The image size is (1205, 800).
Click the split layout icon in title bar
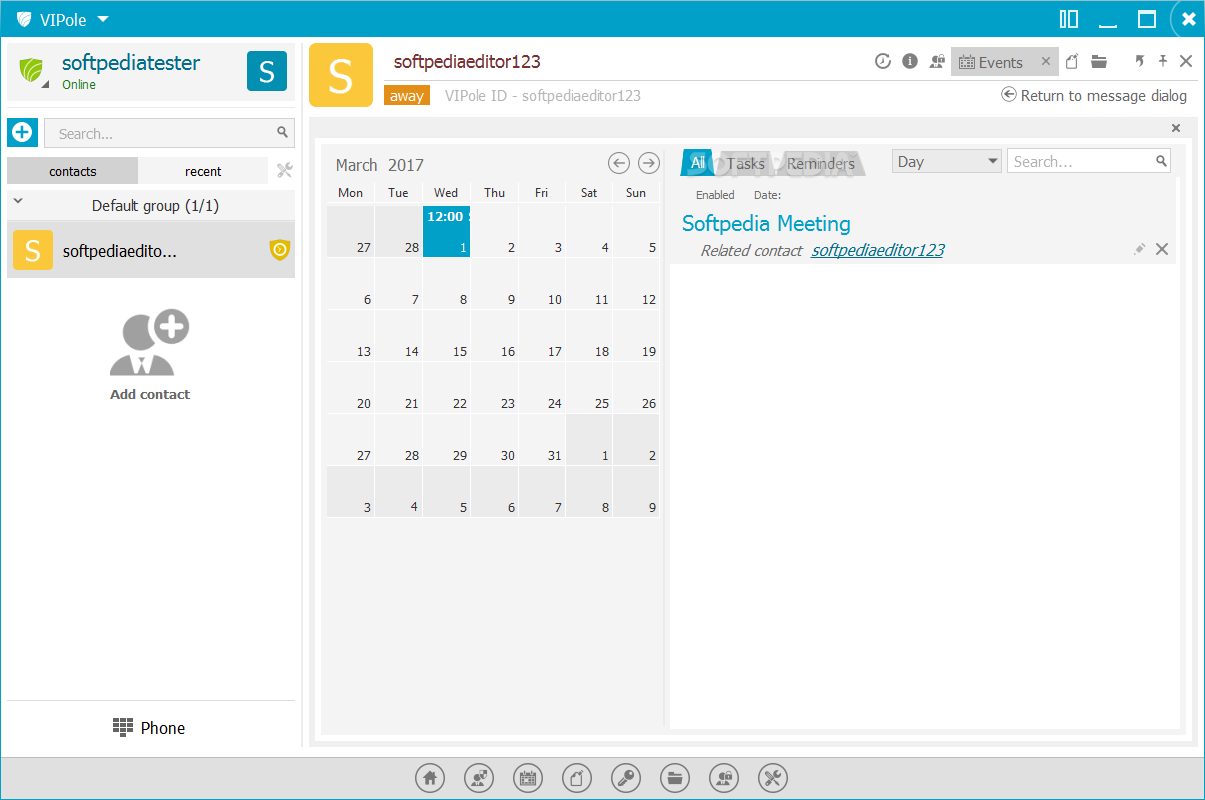1069,19
